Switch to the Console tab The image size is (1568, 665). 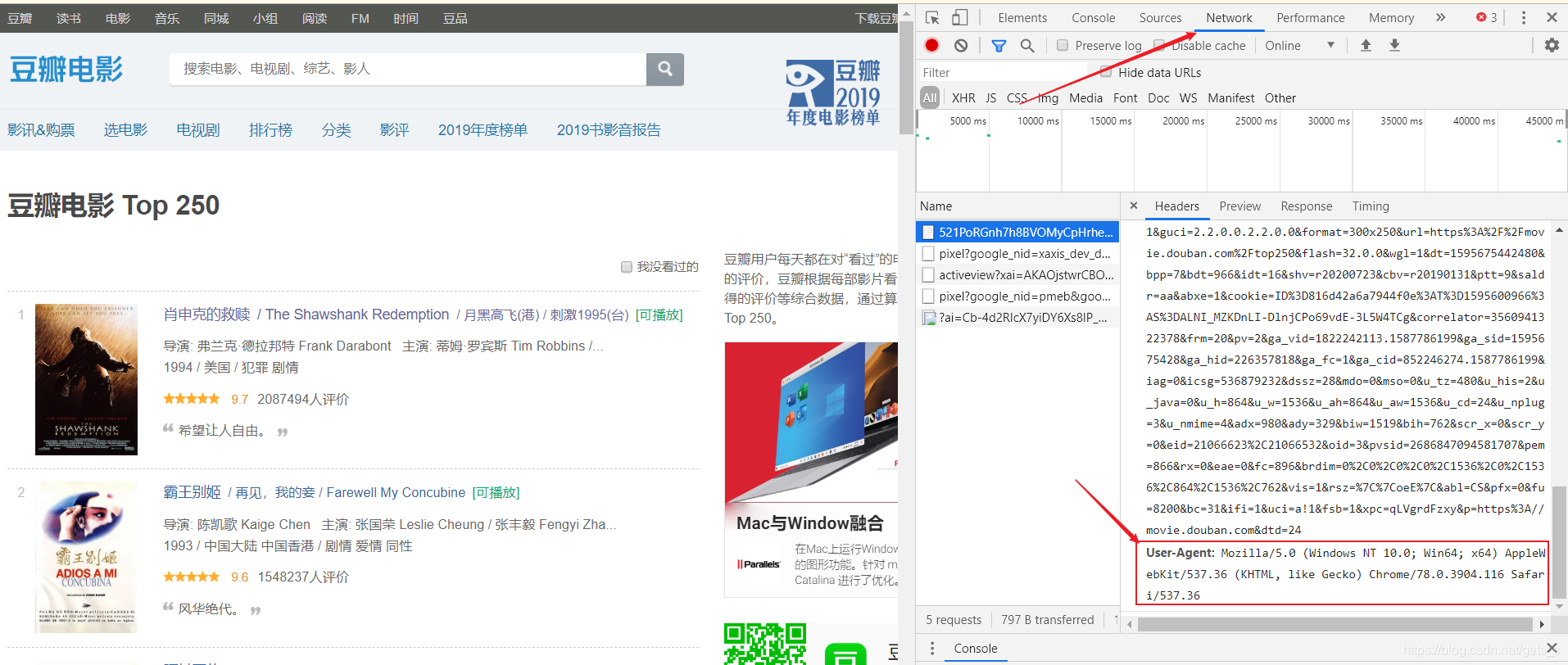(x=1094, y=17)
